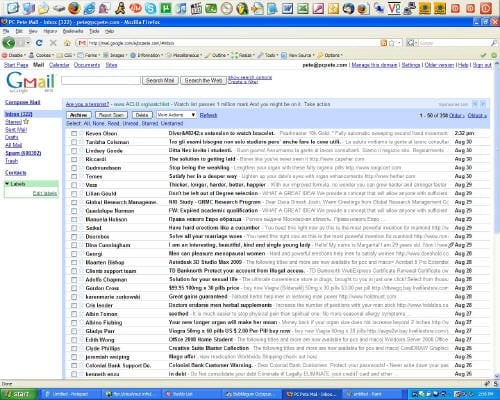Open the Compose Mail link
The height and width of the screenshot is (400, 500).
[x=22, y=102]
